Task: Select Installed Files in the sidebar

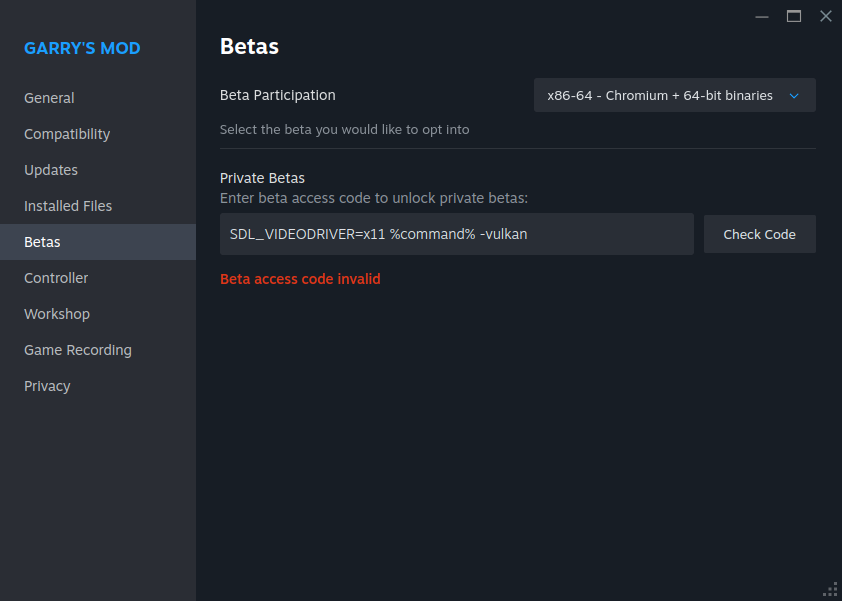Action: point(98,206)
